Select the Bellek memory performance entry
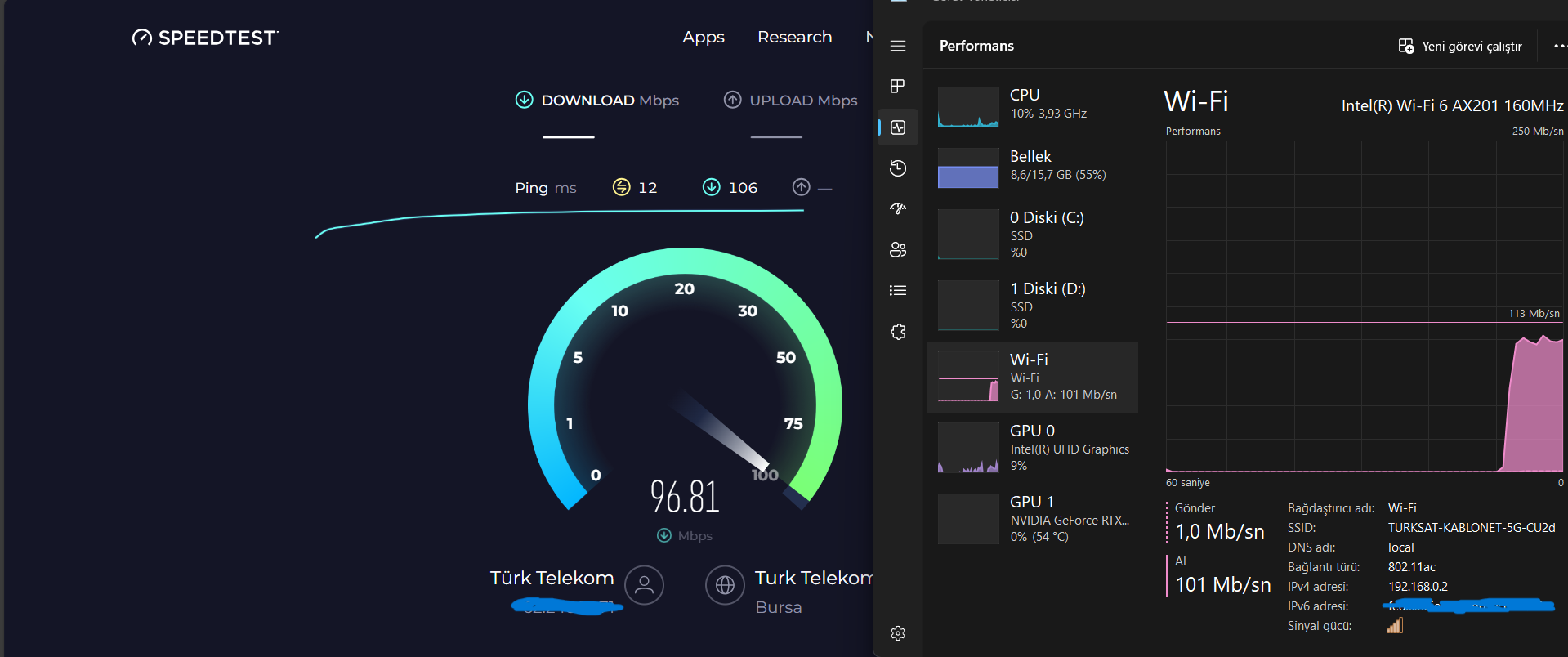 [x=1033, y=168]
